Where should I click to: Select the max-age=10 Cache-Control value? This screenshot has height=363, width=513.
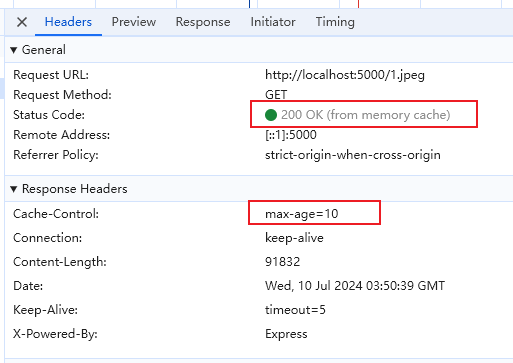(302, 214)
